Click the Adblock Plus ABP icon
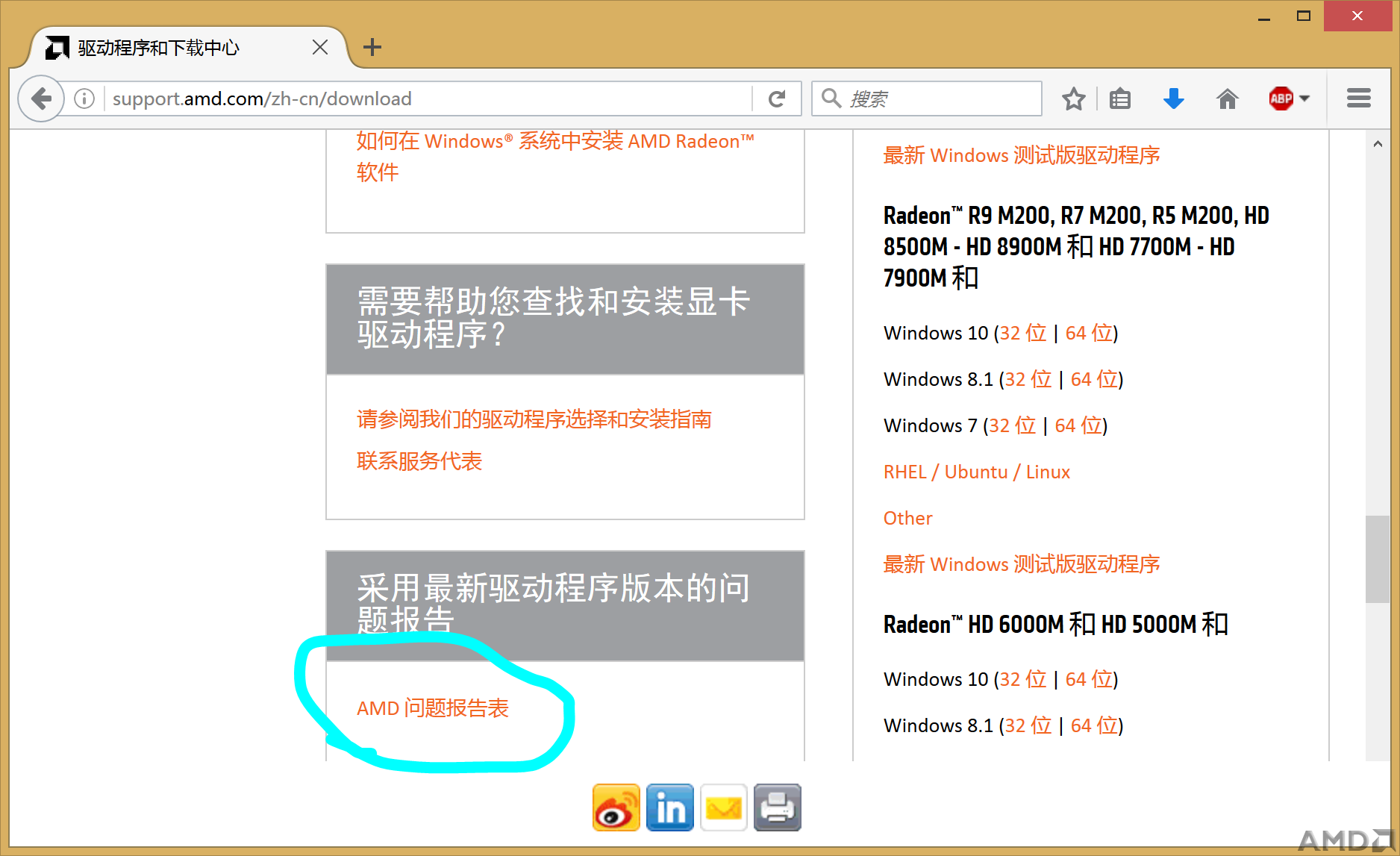The height and width of the screenshot is (856, 1400). (1281, 99)
